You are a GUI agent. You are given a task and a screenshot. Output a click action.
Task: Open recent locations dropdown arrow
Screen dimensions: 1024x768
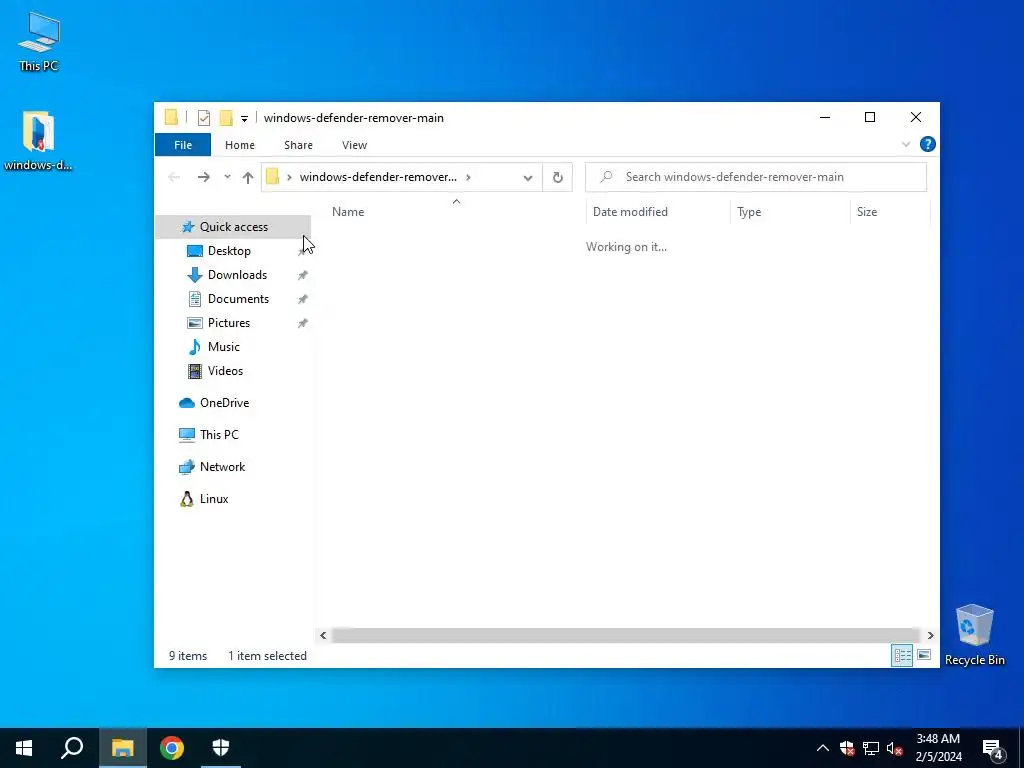click(227, 177)
